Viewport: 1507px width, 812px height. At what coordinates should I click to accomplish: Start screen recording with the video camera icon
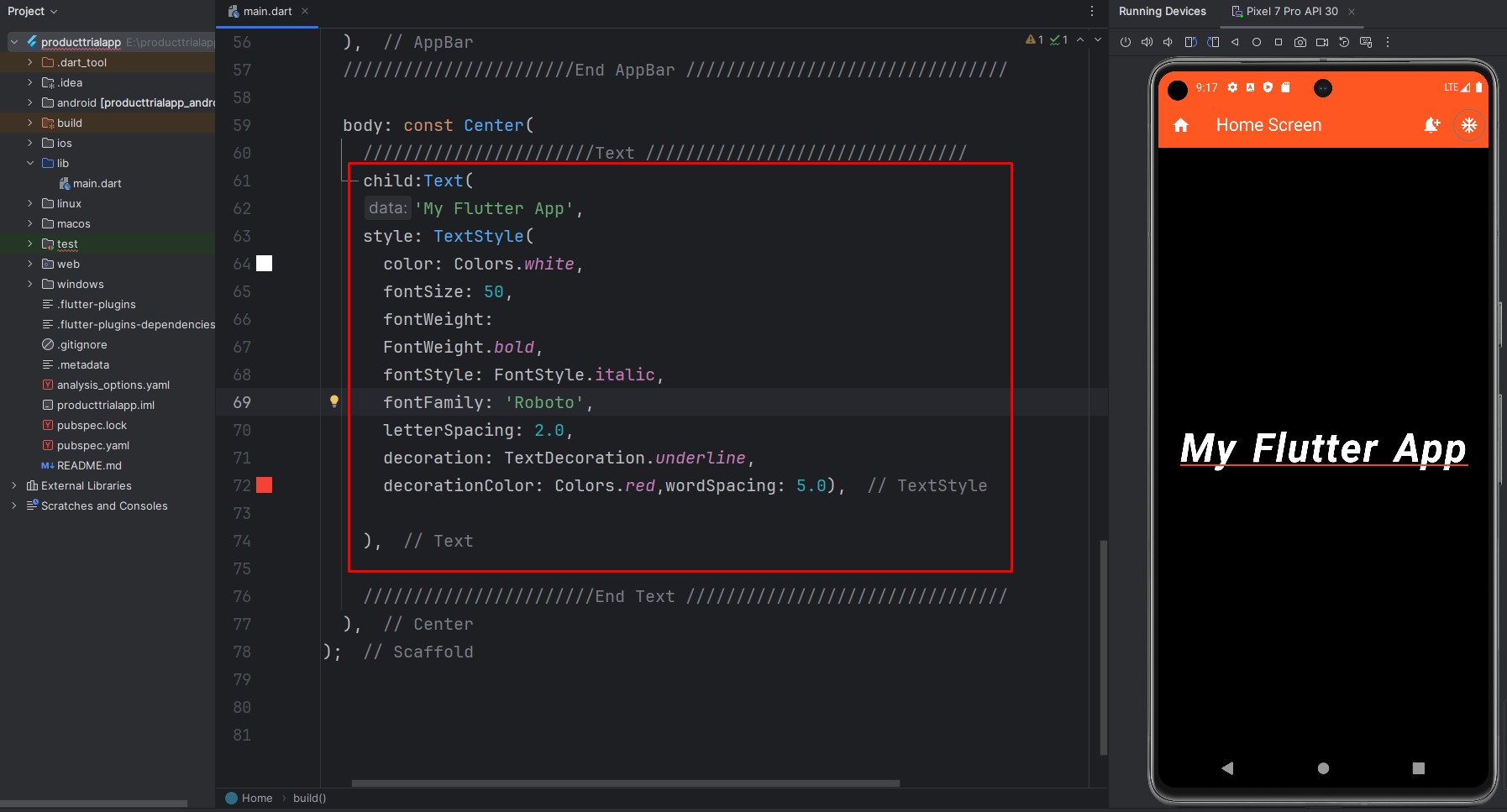1322,42
